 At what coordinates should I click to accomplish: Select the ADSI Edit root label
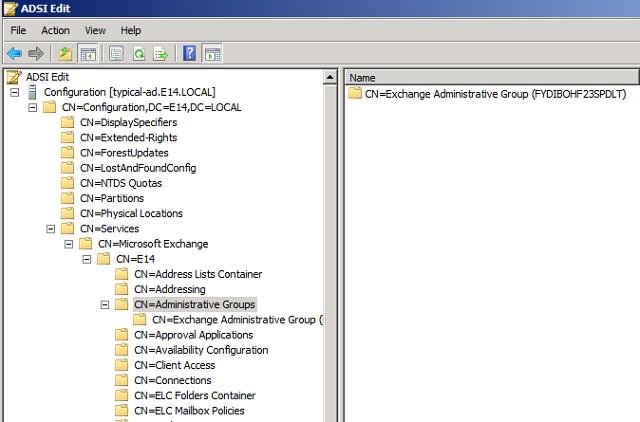point(48,77)
